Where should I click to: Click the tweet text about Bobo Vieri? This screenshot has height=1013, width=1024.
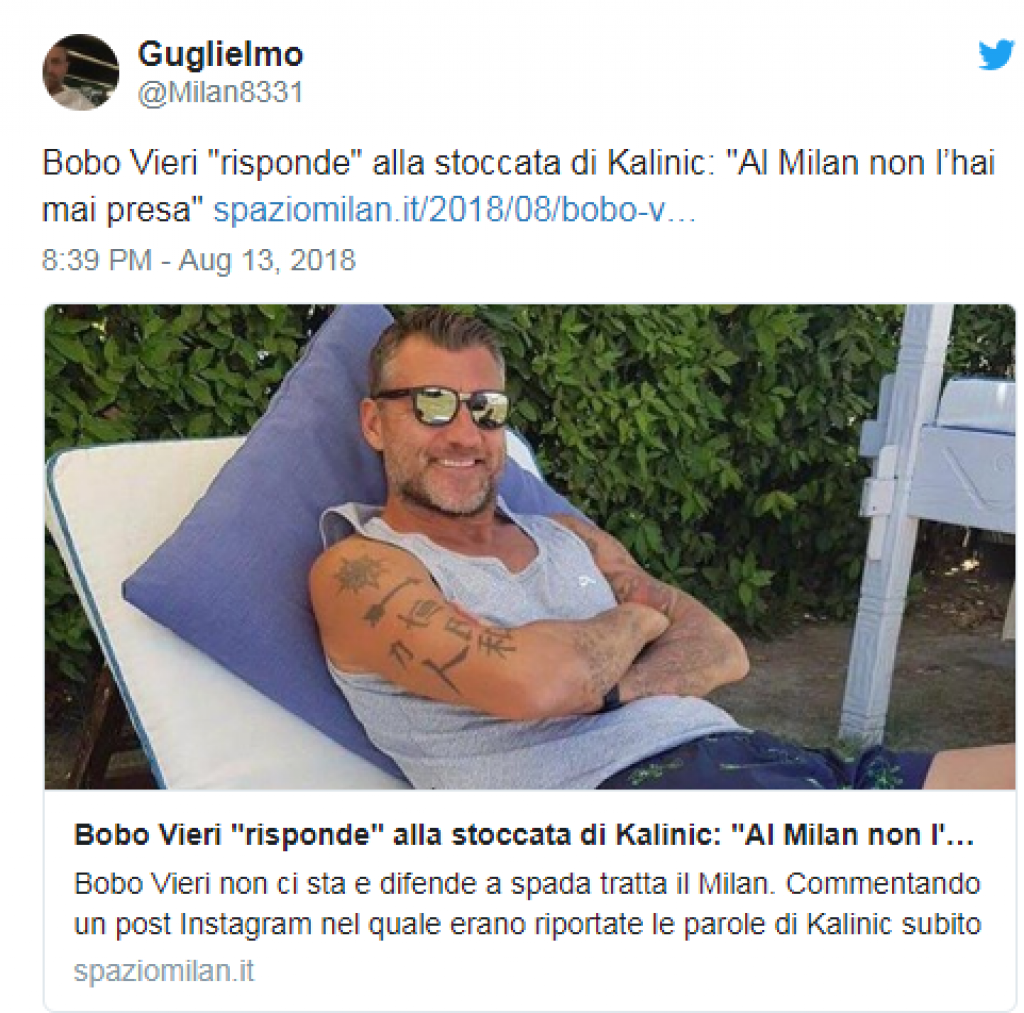point(518,186)
